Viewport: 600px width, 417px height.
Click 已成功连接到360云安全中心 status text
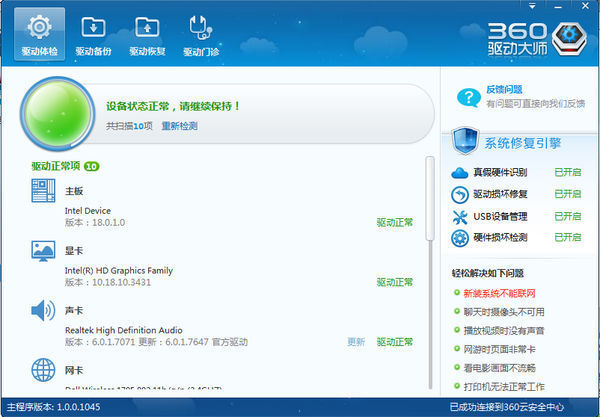tap(507, 407)
